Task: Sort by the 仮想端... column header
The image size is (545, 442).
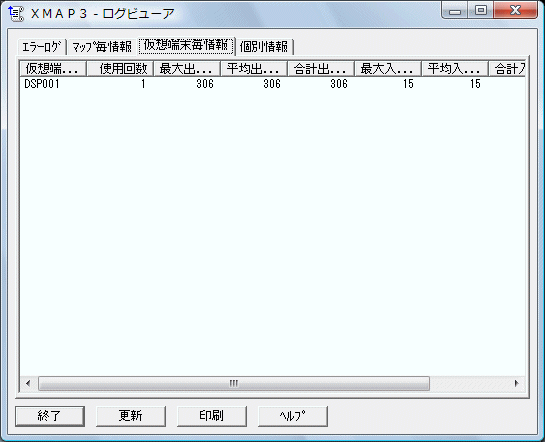Action: tap(53, 69)
